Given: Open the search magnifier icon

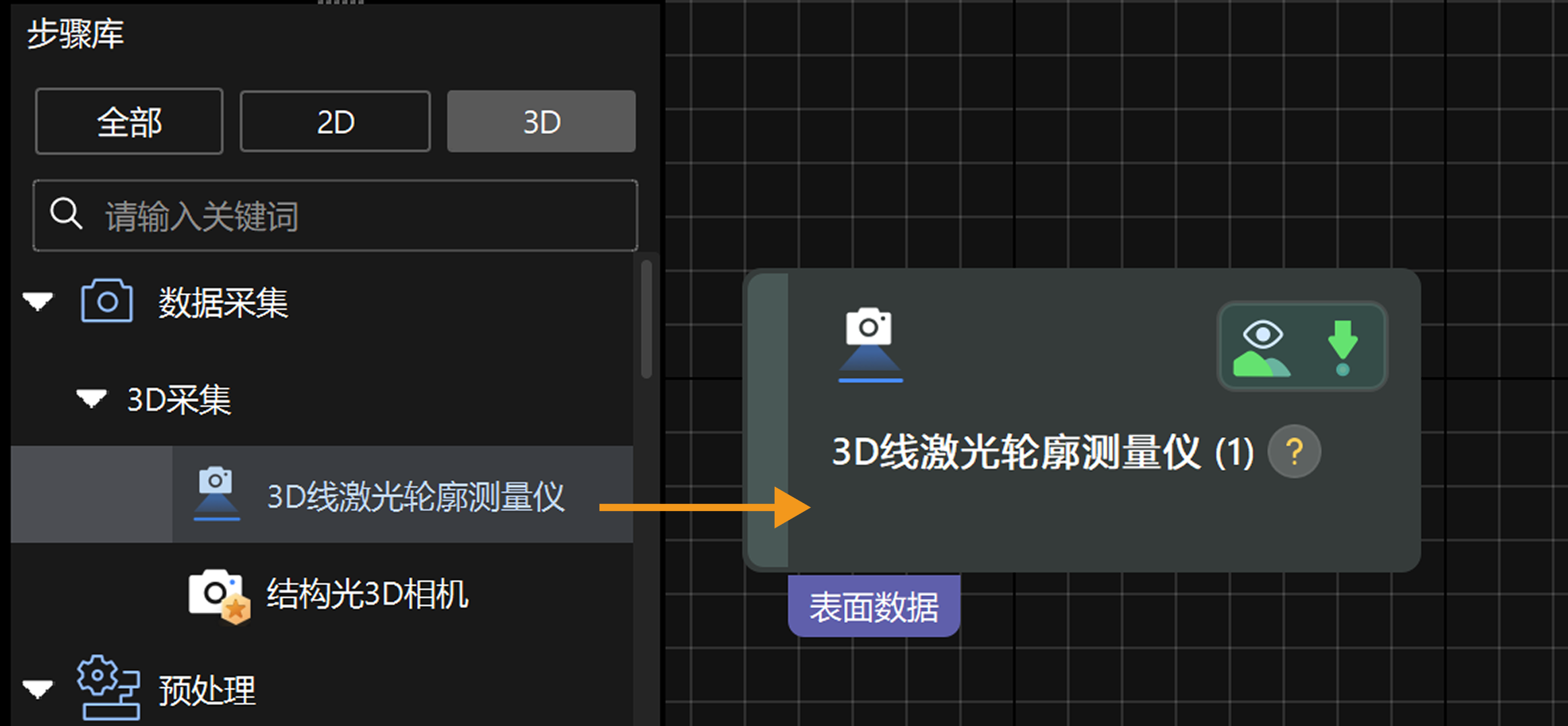Looking at the screenshot, I should coord(65,214).
